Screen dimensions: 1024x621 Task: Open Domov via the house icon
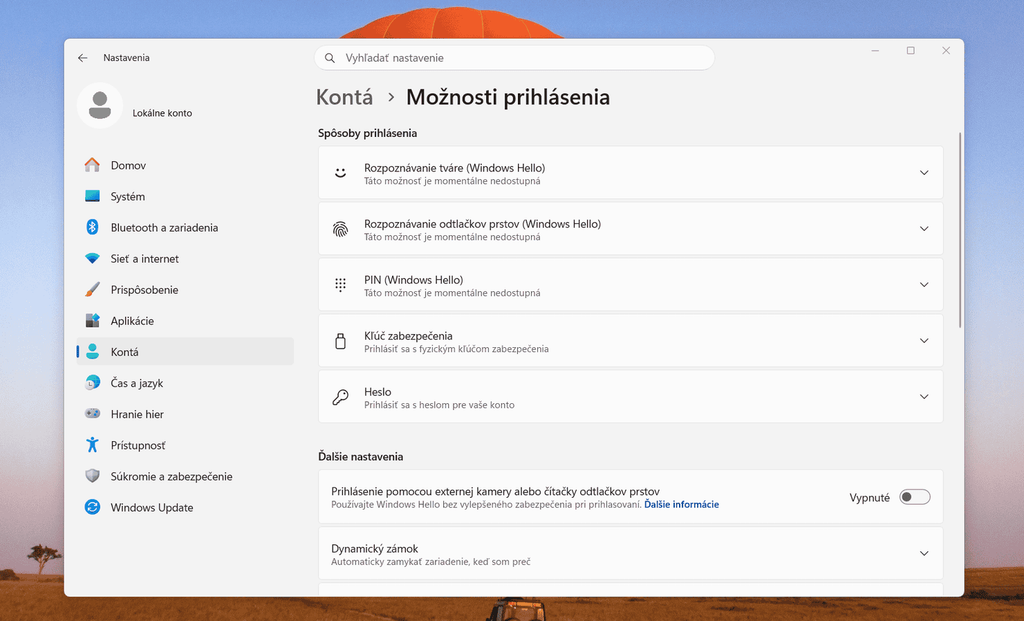92,165
